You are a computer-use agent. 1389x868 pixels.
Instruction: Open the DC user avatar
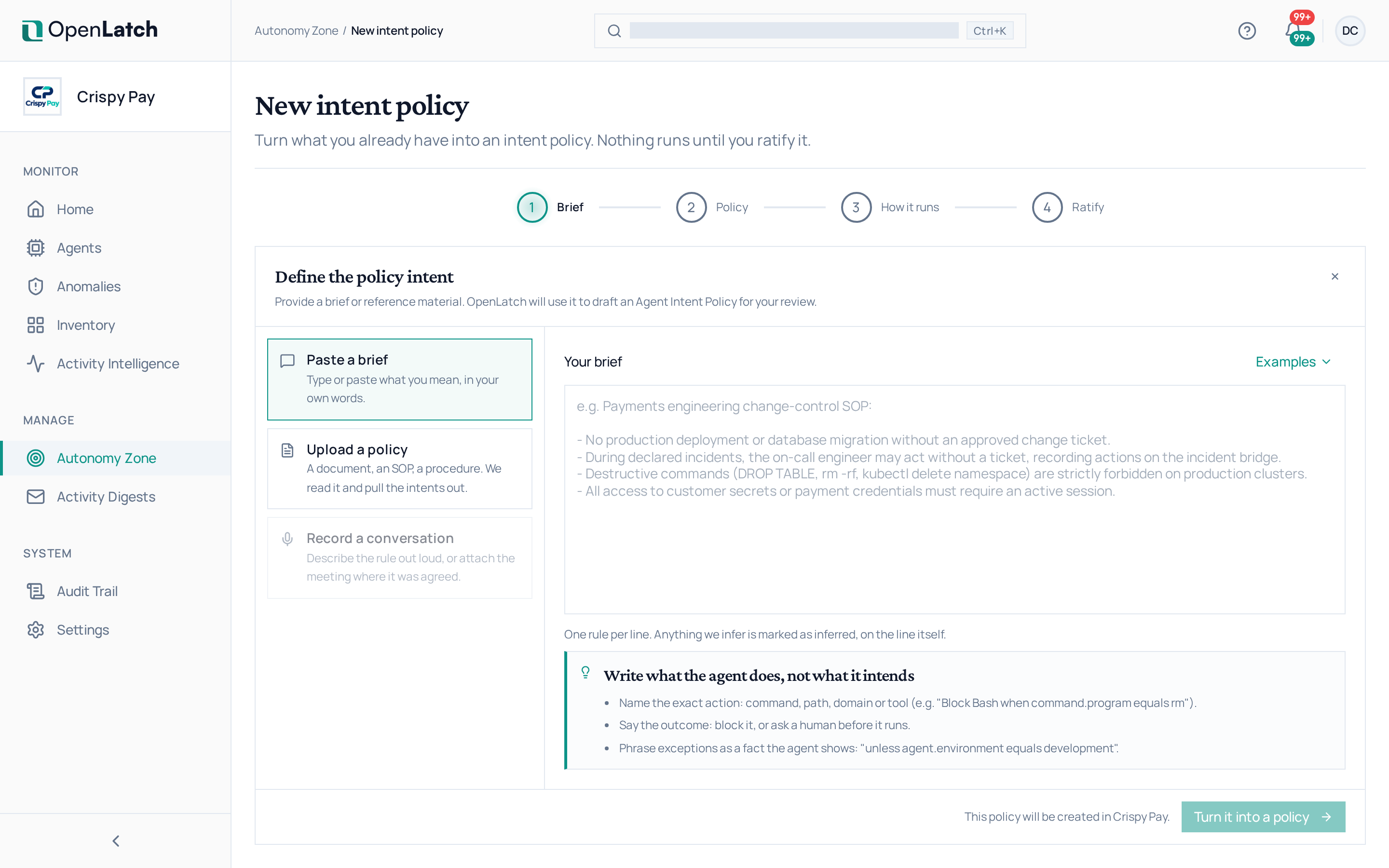point(1350,30)
